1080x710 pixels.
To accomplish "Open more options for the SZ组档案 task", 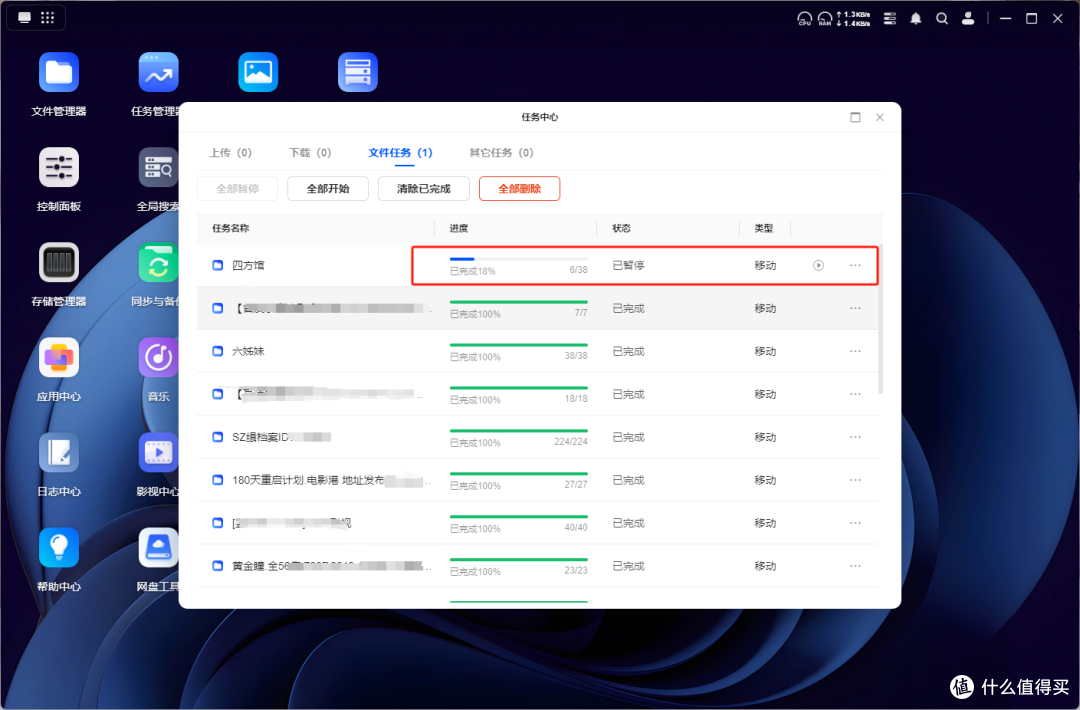I will (x=855, y=437).
